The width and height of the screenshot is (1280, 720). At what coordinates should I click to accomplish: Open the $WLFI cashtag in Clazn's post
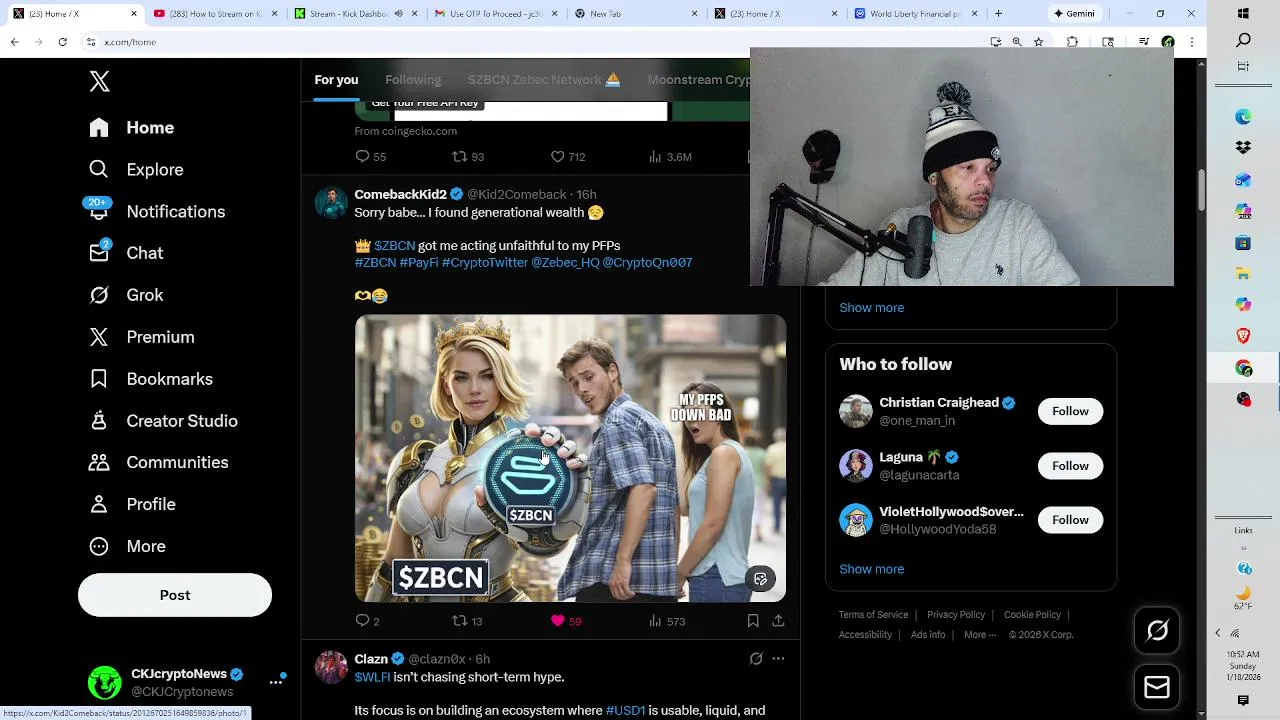click(372, 677)
